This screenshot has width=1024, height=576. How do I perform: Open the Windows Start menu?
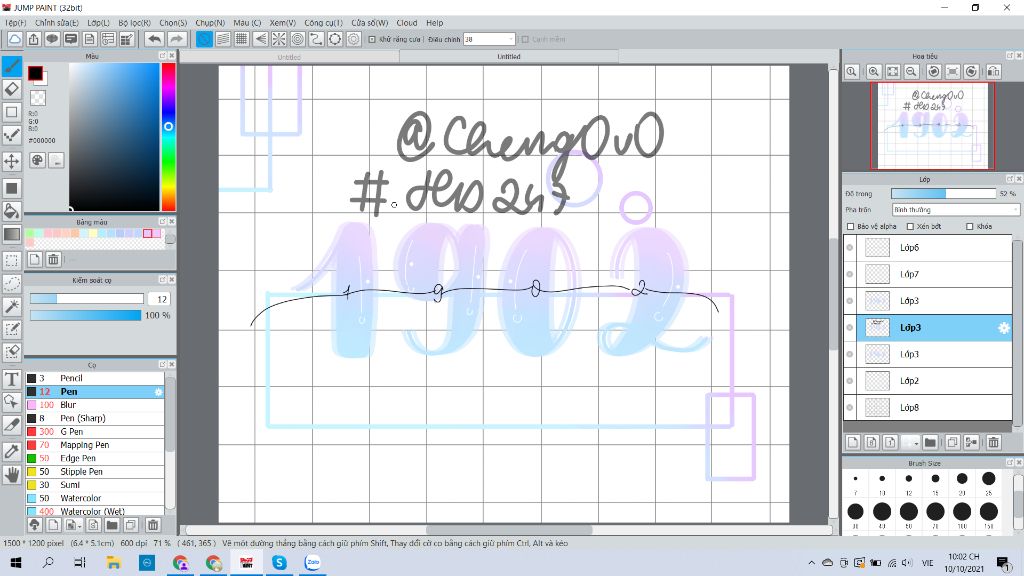tap(16, 562)
